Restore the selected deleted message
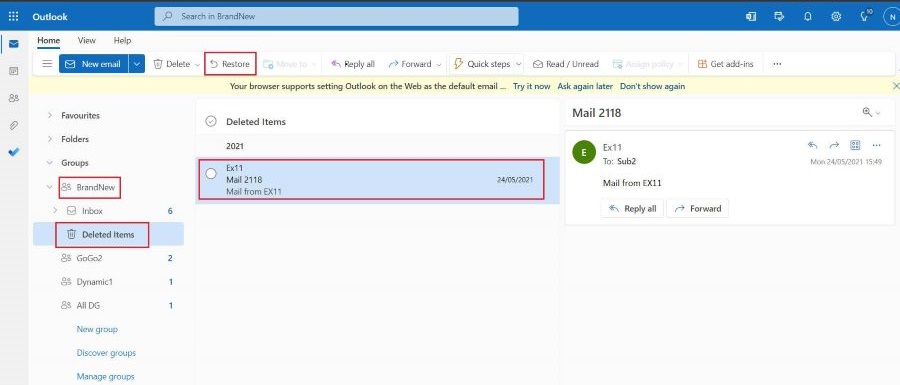900x385 pixels. (230, 64)
